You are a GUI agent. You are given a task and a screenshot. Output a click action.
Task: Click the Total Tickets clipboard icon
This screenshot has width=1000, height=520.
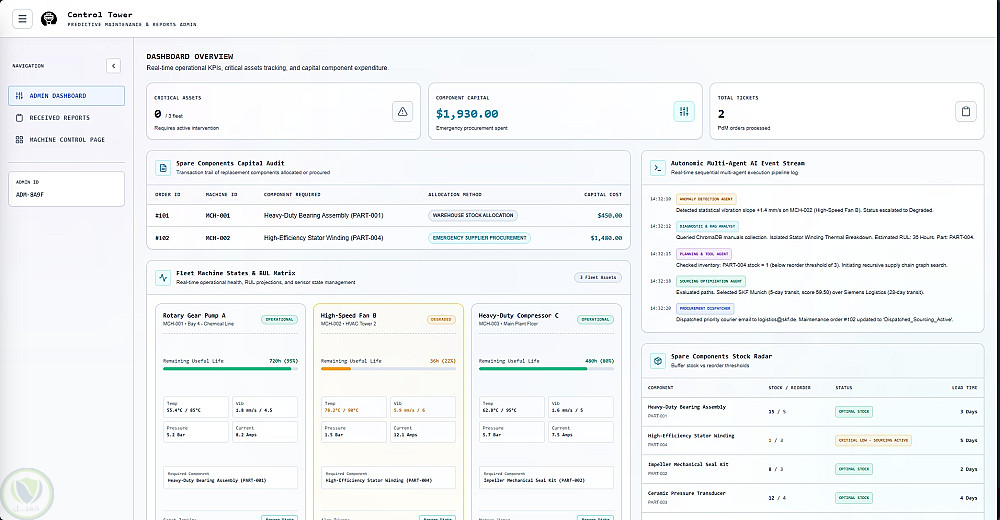coord(966,112)
